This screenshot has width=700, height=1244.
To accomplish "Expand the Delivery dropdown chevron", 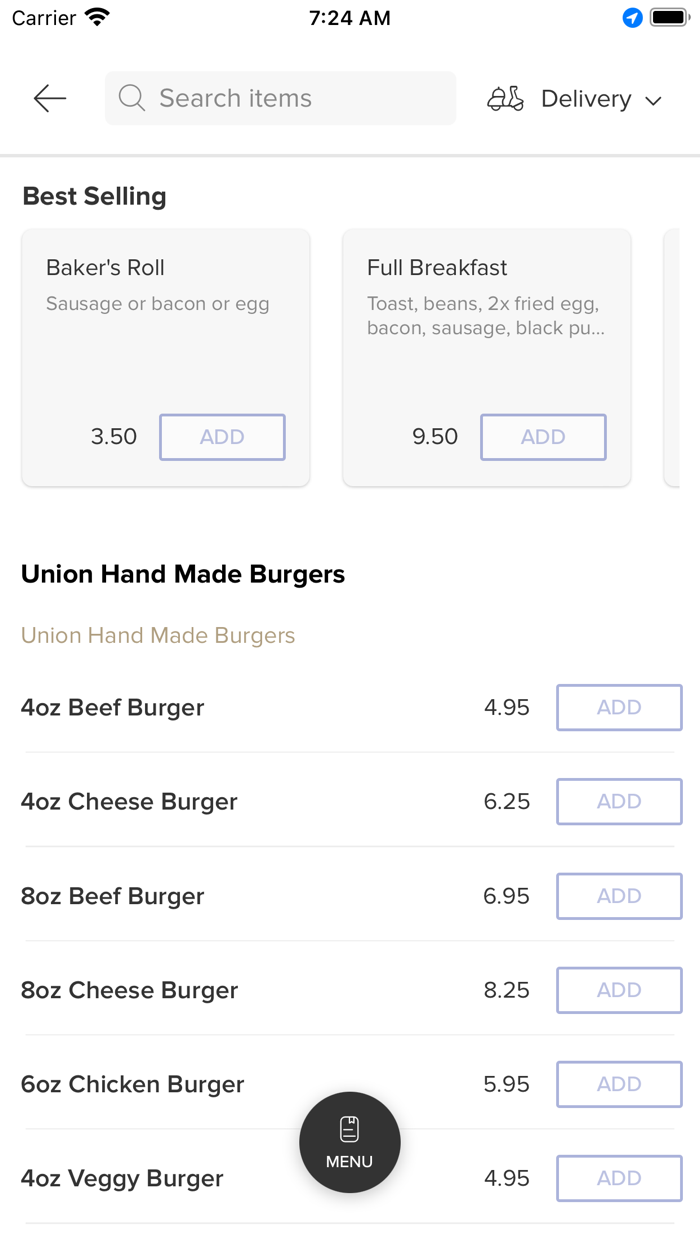I will click(654, 100).
